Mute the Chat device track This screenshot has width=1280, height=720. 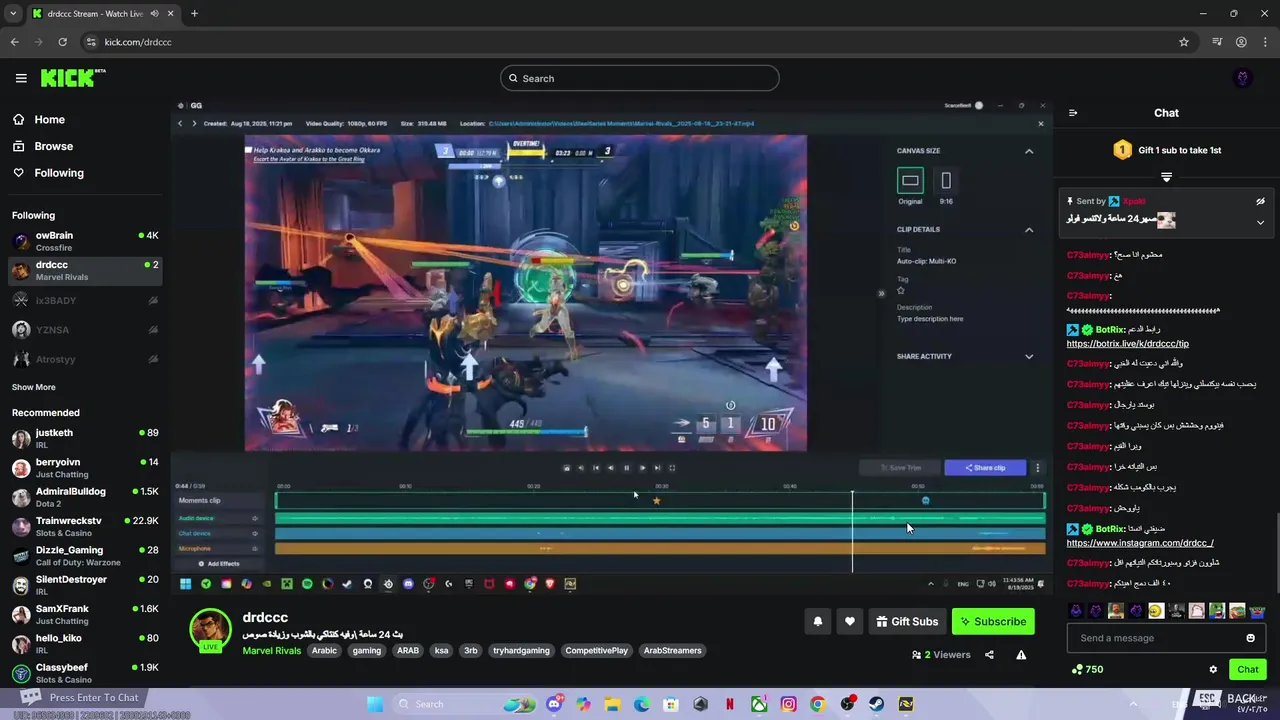click(255, 533)
